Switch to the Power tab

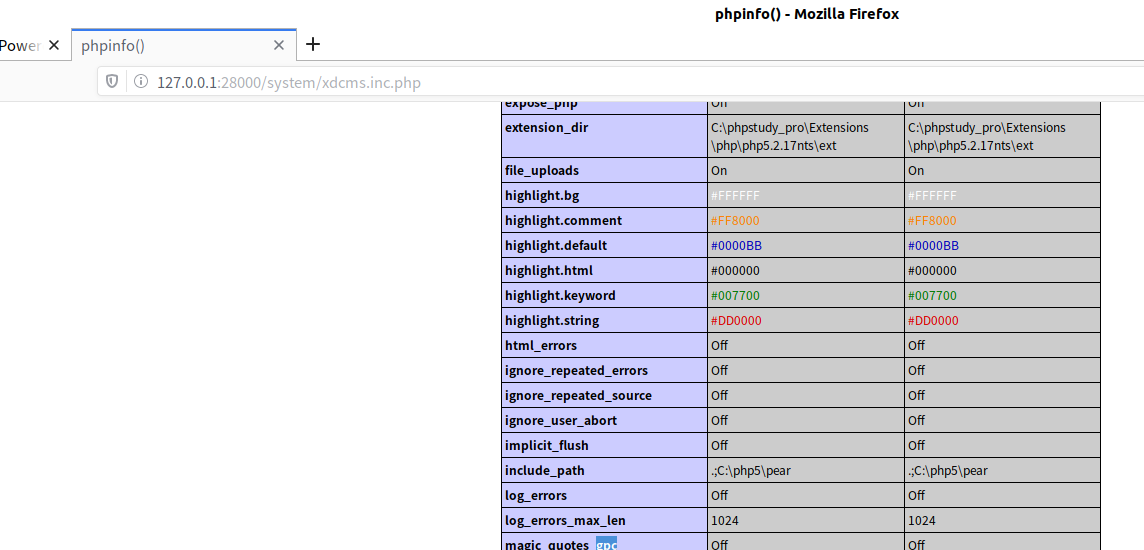click(x=20, y=45)
